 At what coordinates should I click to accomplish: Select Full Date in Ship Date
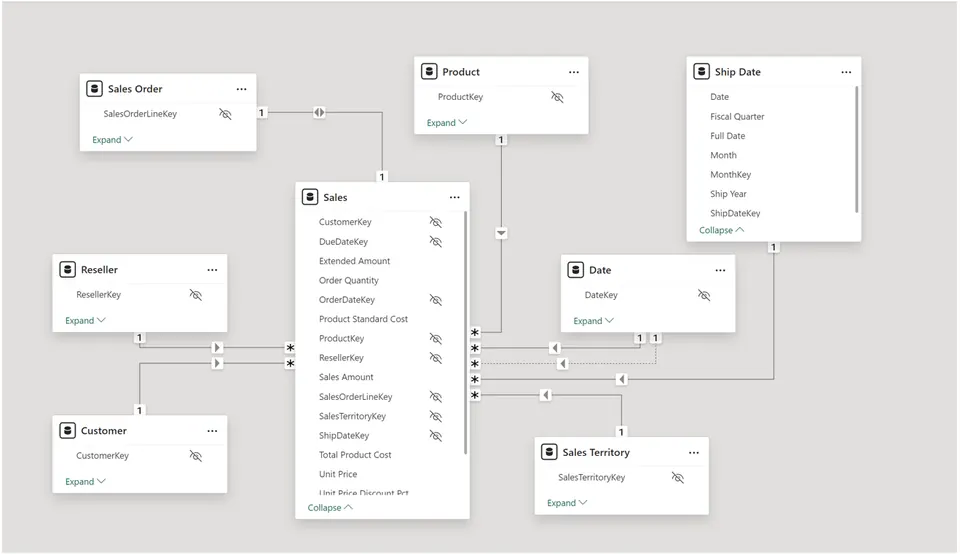pyautogui.click(x=727, y=136)
